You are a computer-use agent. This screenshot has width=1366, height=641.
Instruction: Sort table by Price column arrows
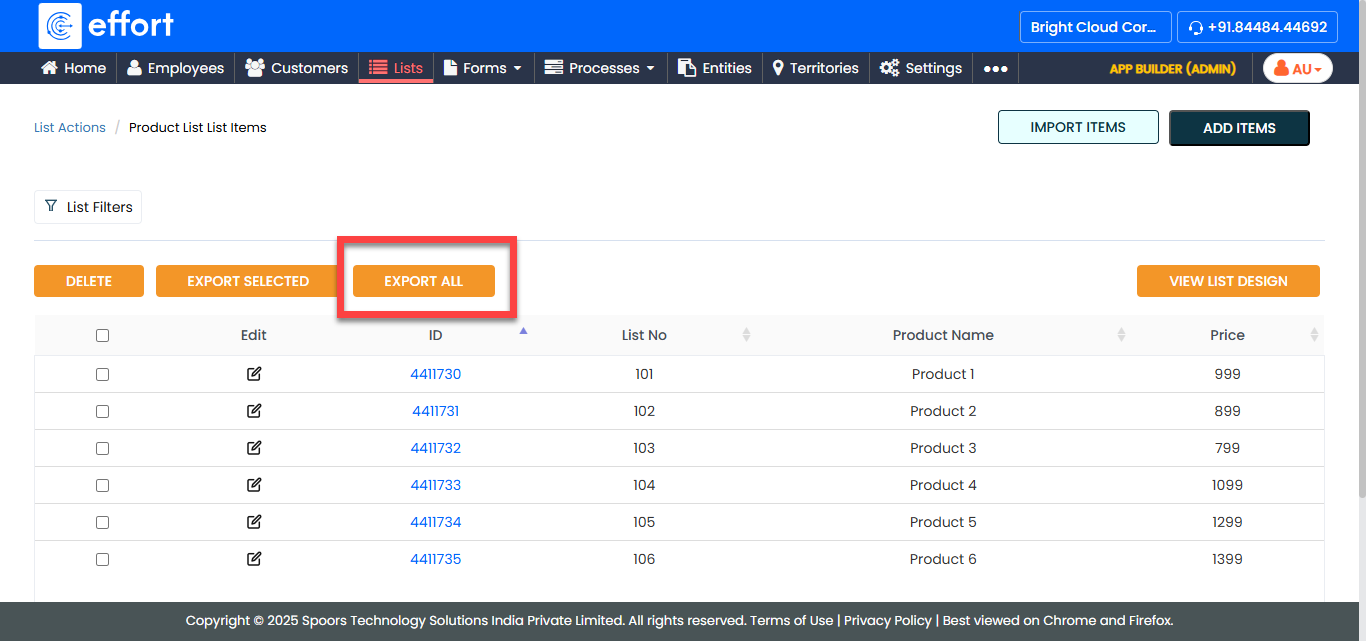[1314, 335]
